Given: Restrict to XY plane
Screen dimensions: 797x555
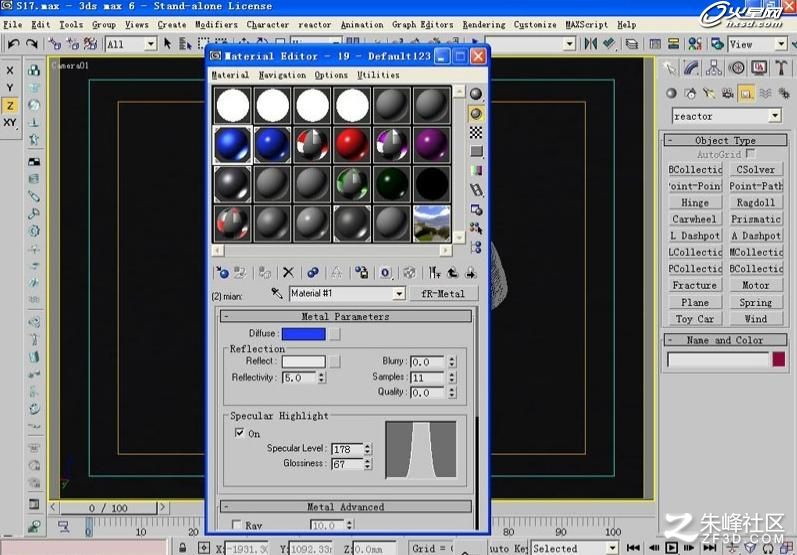Looking at the screenshot, I should coord(10,122).
